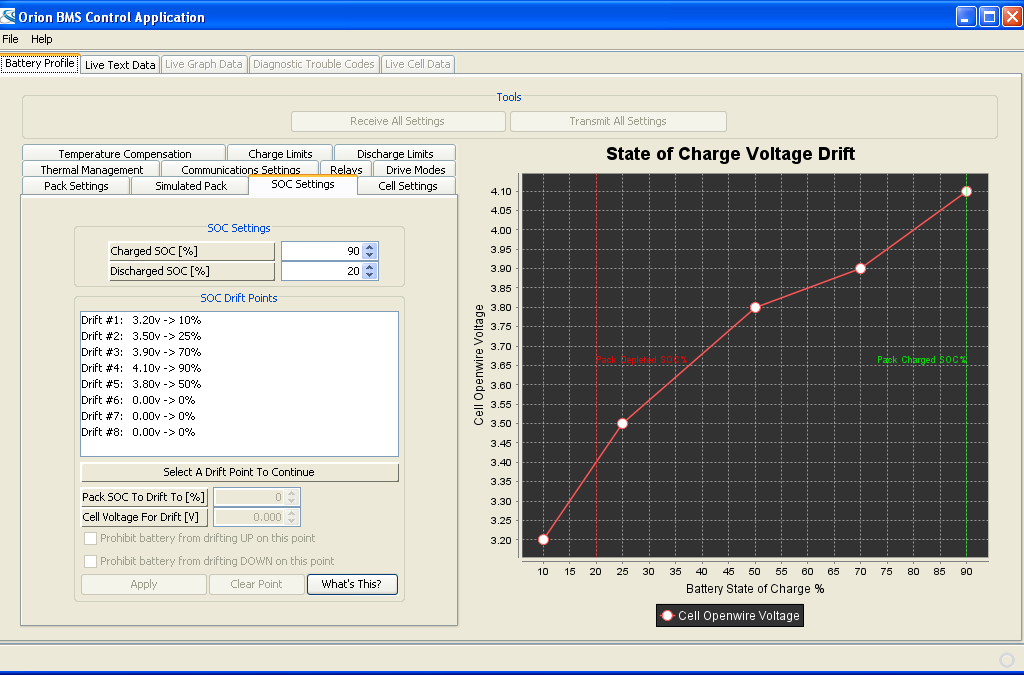Open the Pack Settings tab
The width and height of the screenshot is (1024, 675).
coord(76,186)
